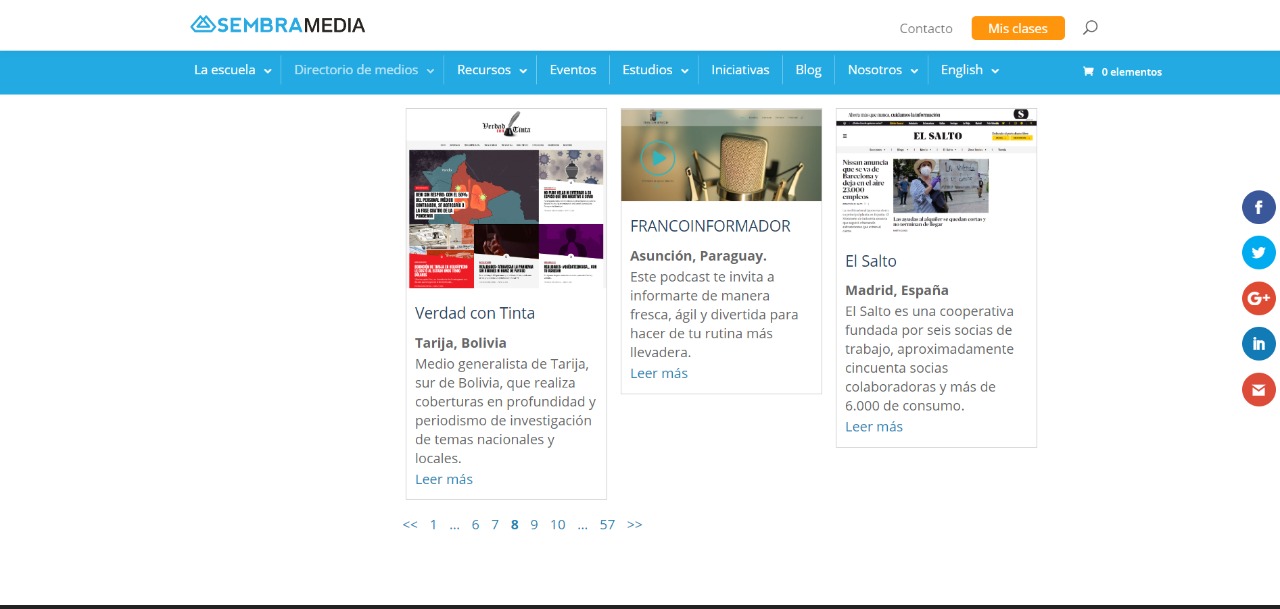1280x609 pixels.
Task: Open the Contacto link
Action: click(925, 28)
